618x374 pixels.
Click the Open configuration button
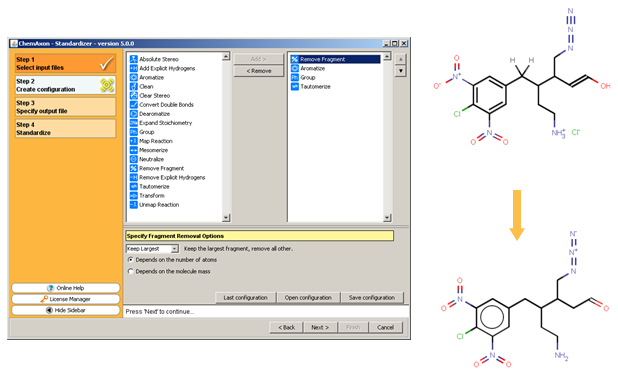pyautogui.click(x=308, y=298)
